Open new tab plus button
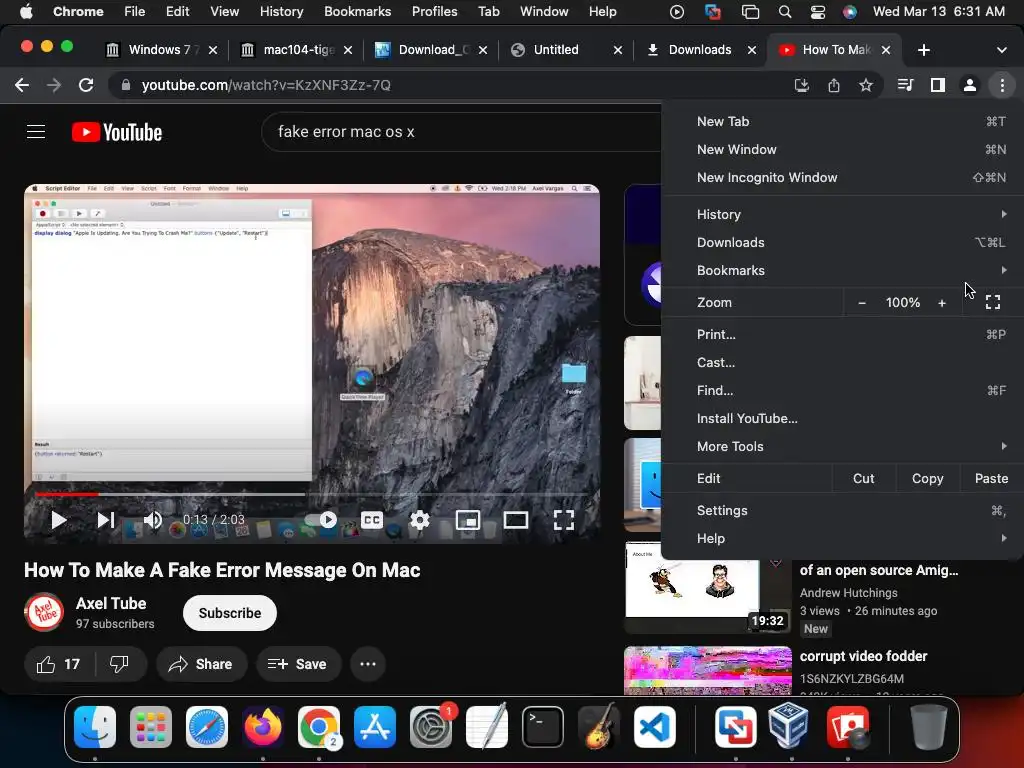1024x768 pixels. click(x=923, y=50)
